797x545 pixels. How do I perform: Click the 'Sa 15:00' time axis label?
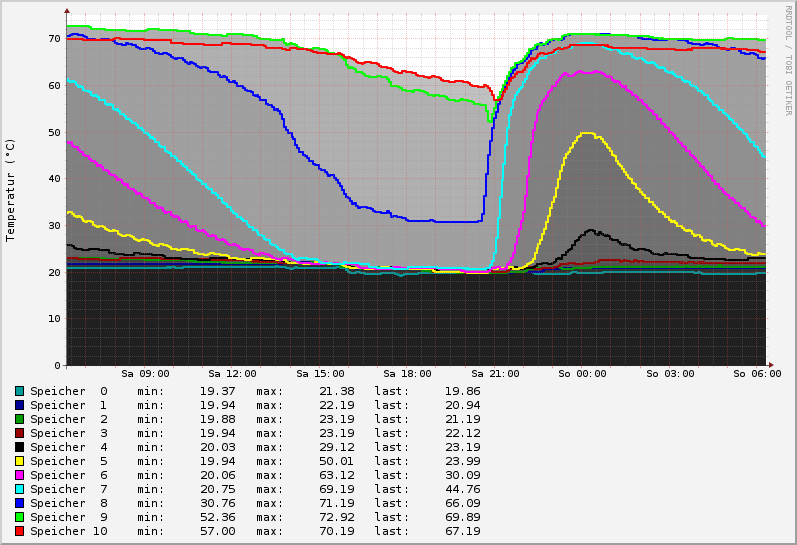[x=320, y=374]
